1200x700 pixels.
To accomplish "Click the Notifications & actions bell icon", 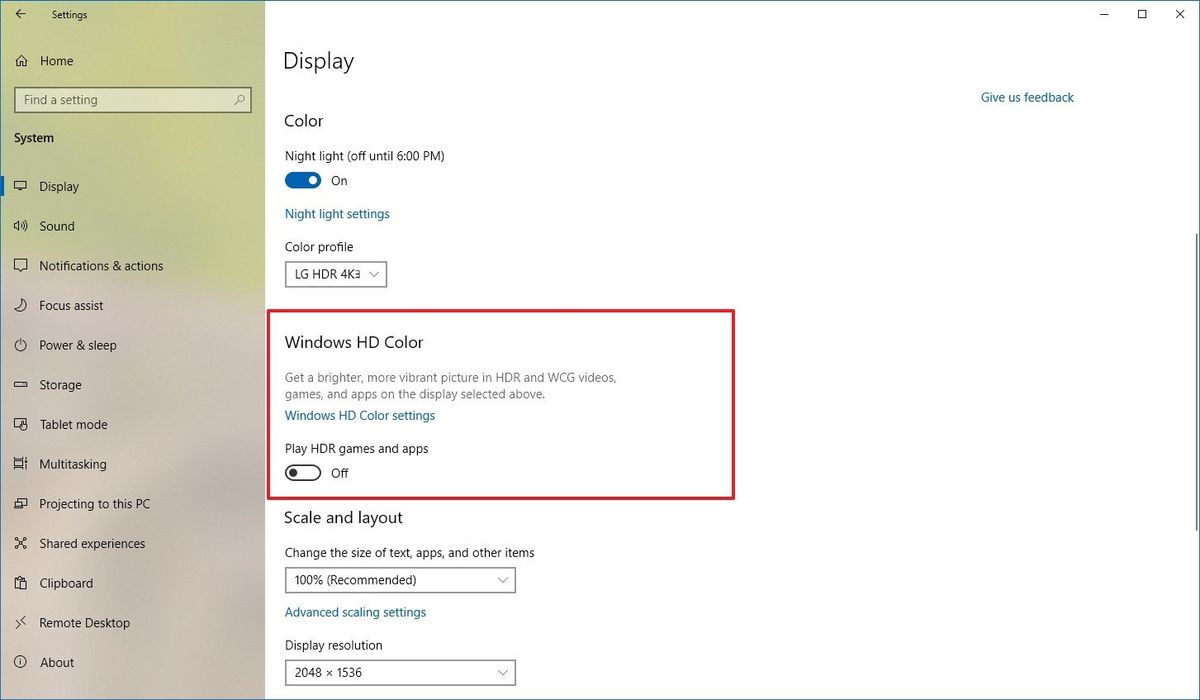I will (x=22, y=265).
